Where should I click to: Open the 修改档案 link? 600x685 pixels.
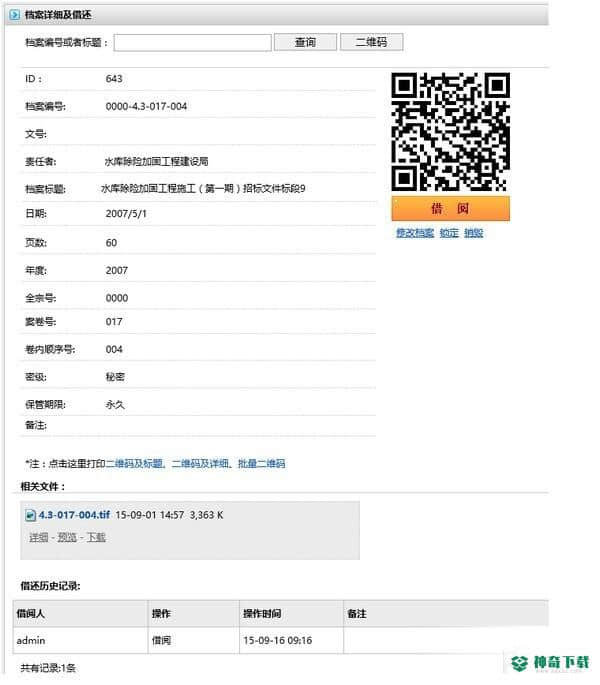(415, 233)
